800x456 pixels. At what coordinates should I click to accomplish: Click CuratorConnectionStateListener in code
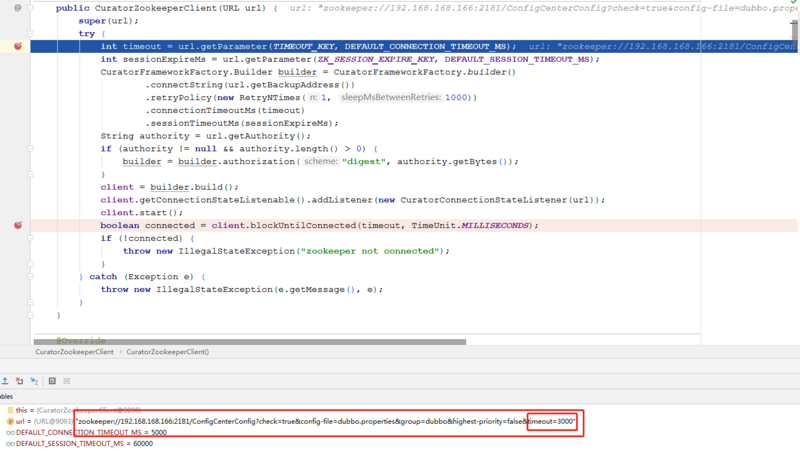coord(483,200)
